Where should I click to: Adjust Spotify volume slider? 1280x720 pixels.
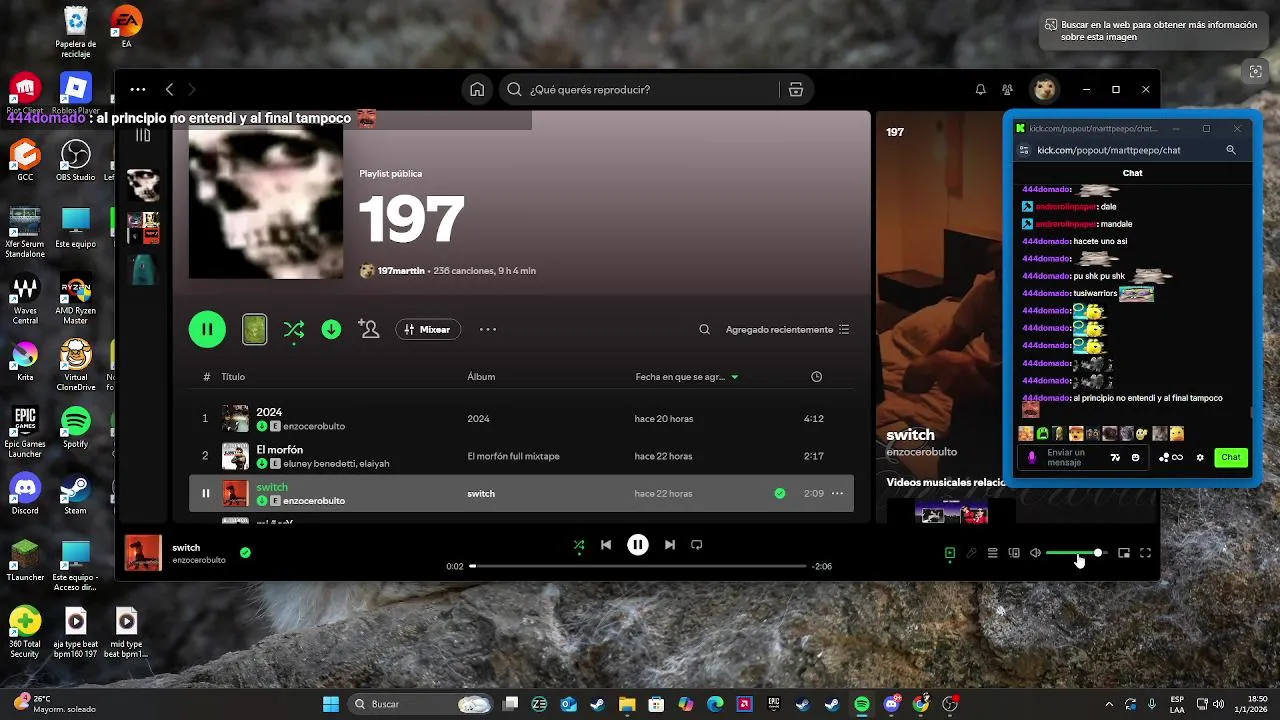pos(1075,553)
